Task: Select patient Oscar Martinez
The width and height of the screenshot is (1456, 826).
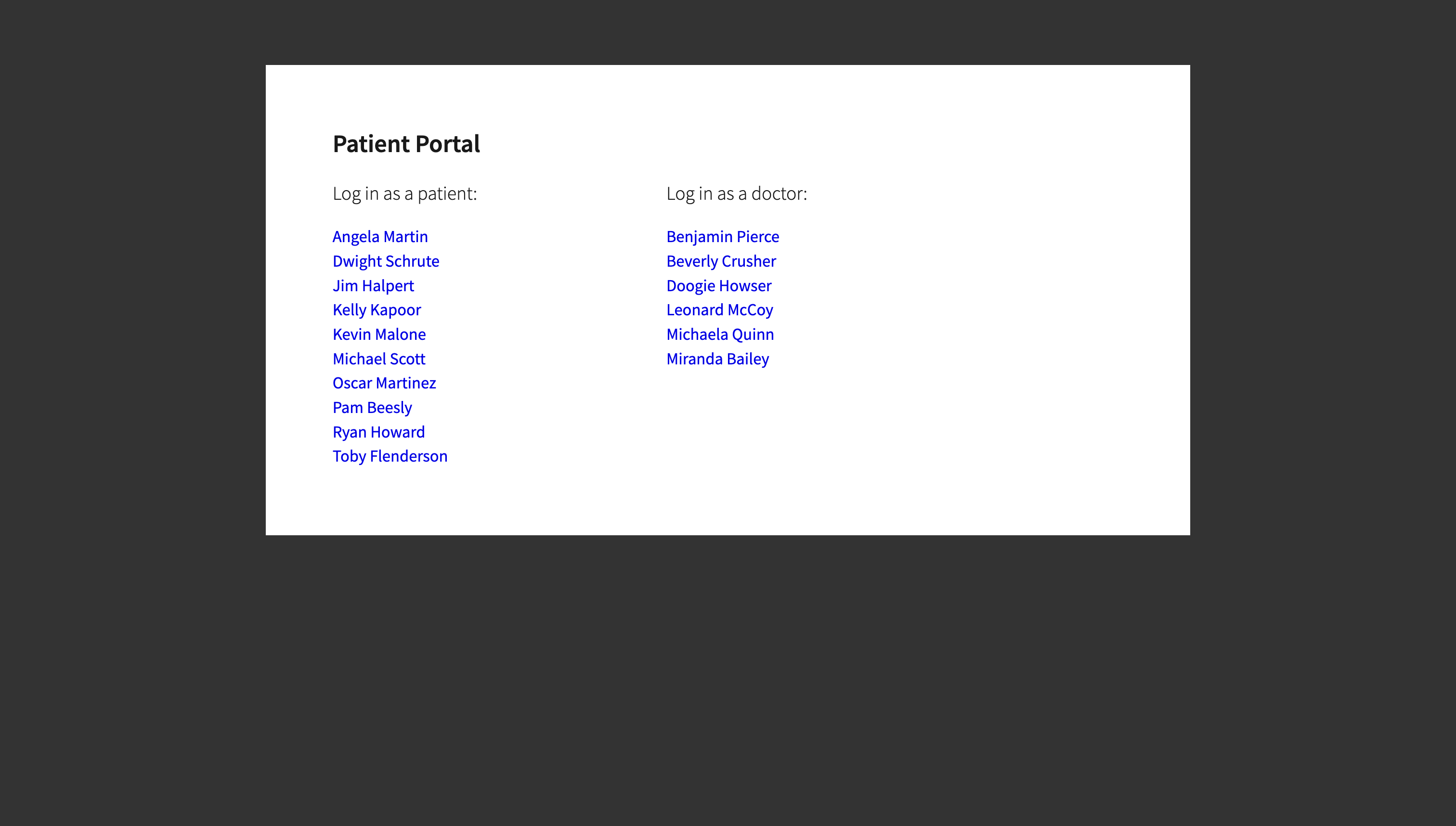Action: pyautogui.click(x=384, y=383)
